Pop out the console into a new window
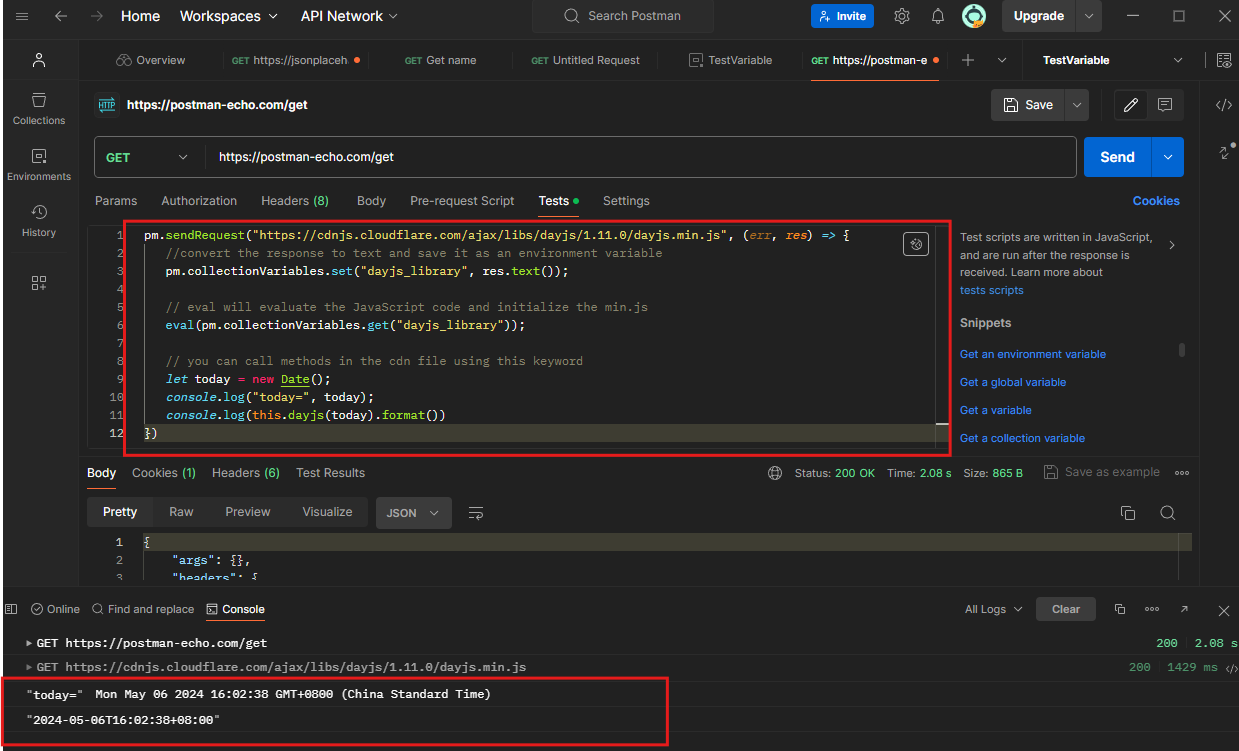 [1184, 609]
